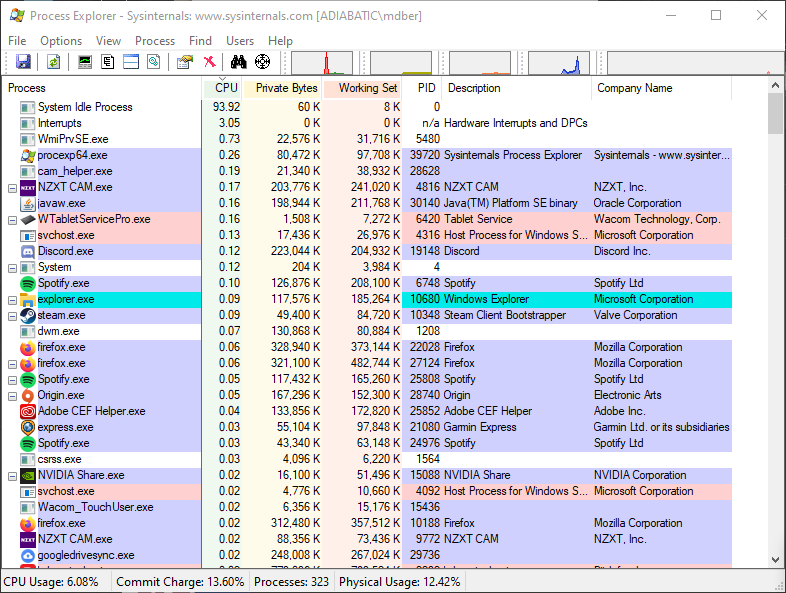Collapse the WTabletServicePro.exe tree node

[13, 221]
